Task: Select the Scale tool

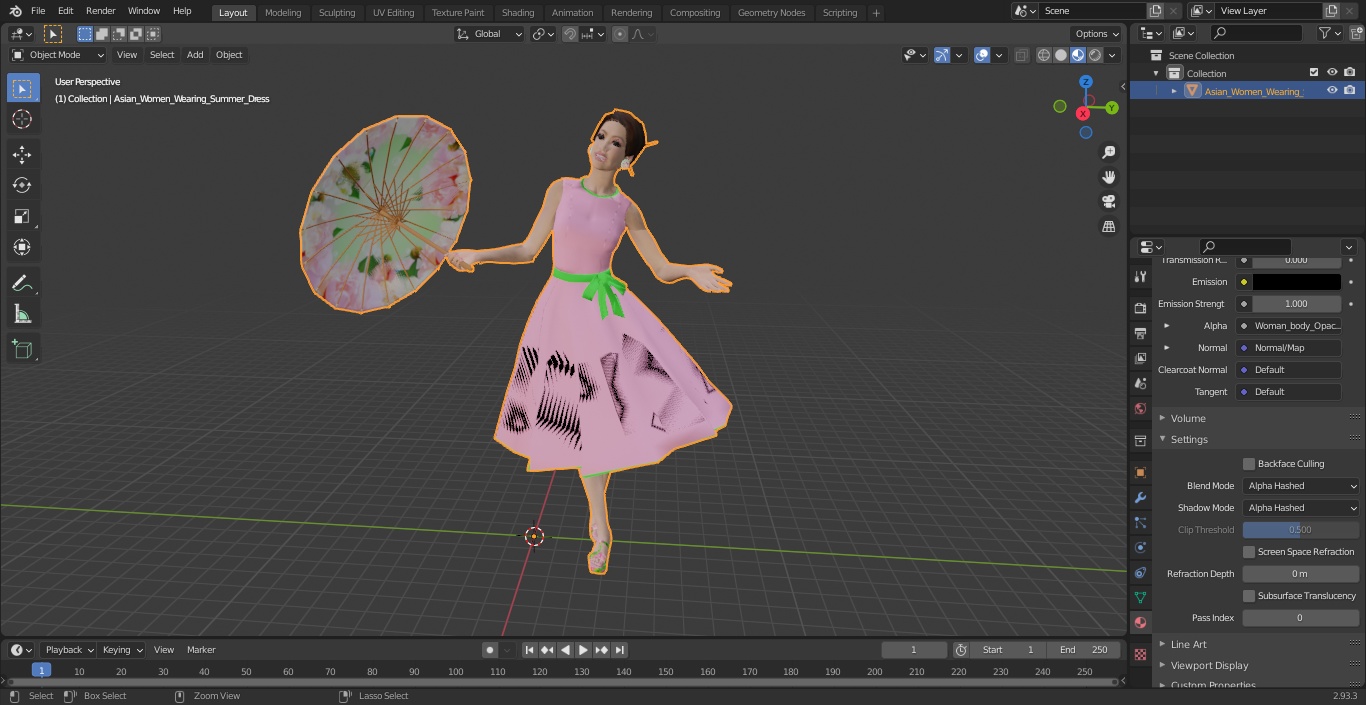Action: point(22,216)
